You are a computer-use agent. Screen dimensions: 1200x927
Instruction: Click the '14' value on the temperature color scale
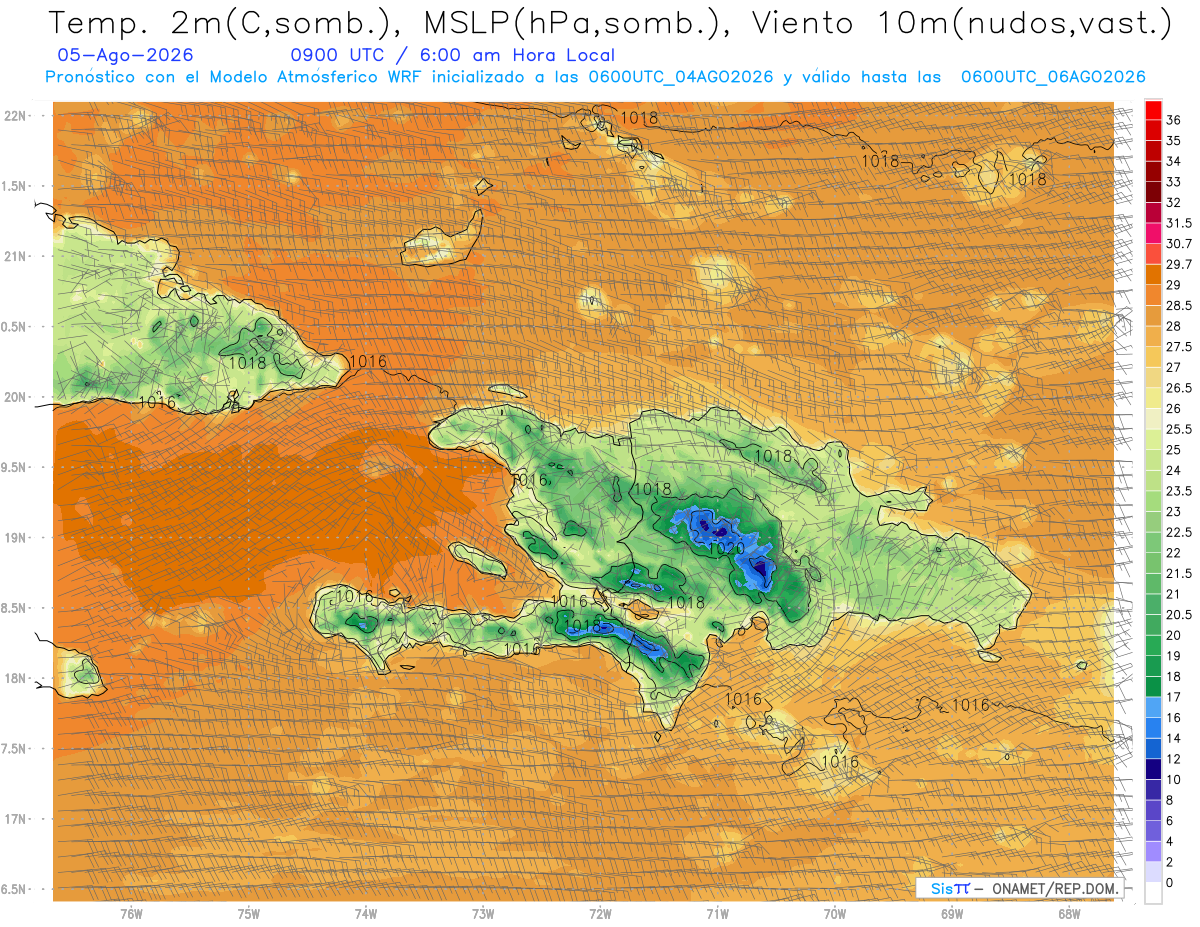(x=1174, y=738)
